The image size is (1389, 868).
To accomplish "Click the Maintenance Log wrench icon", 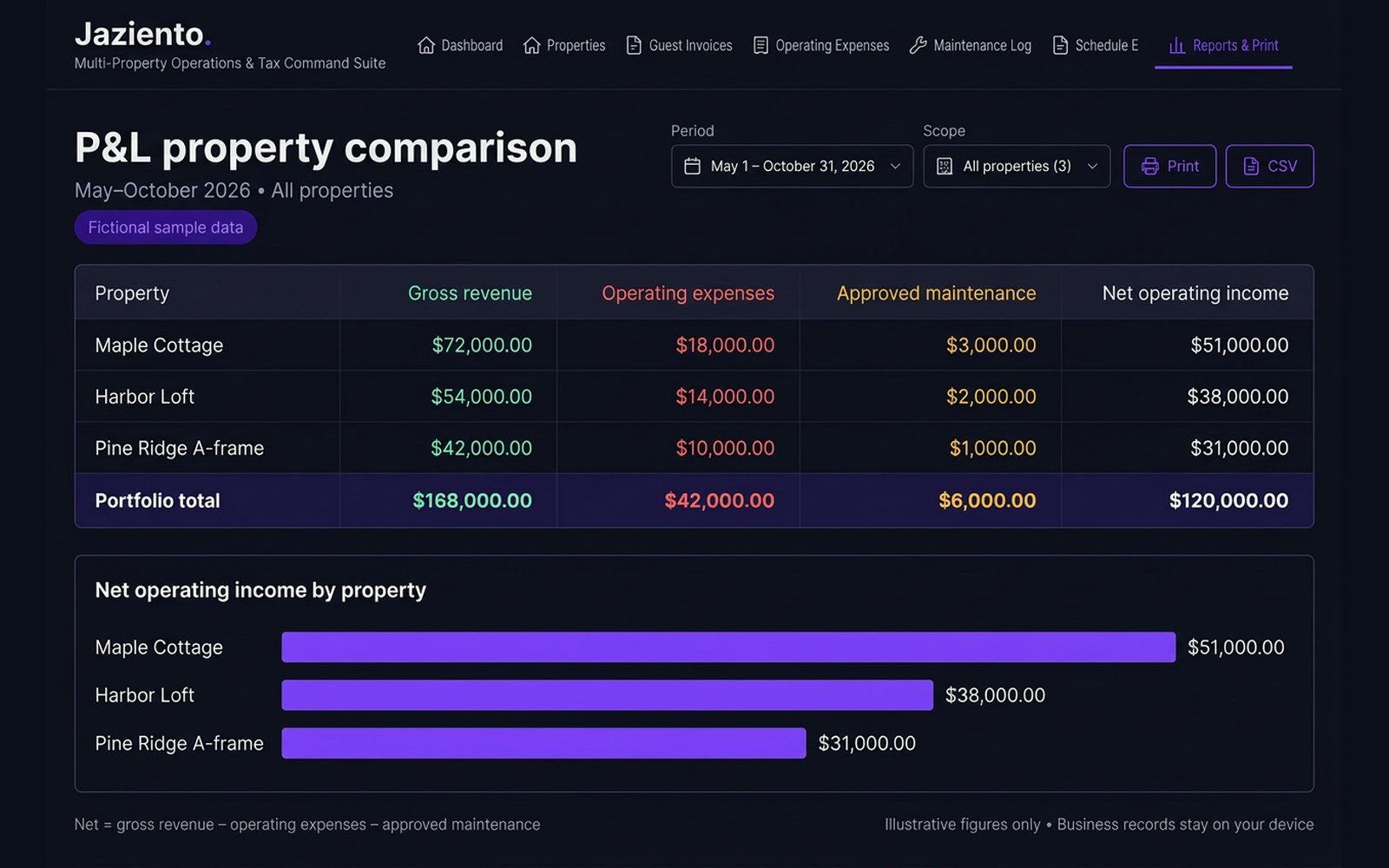I will (x=918, y=45).
